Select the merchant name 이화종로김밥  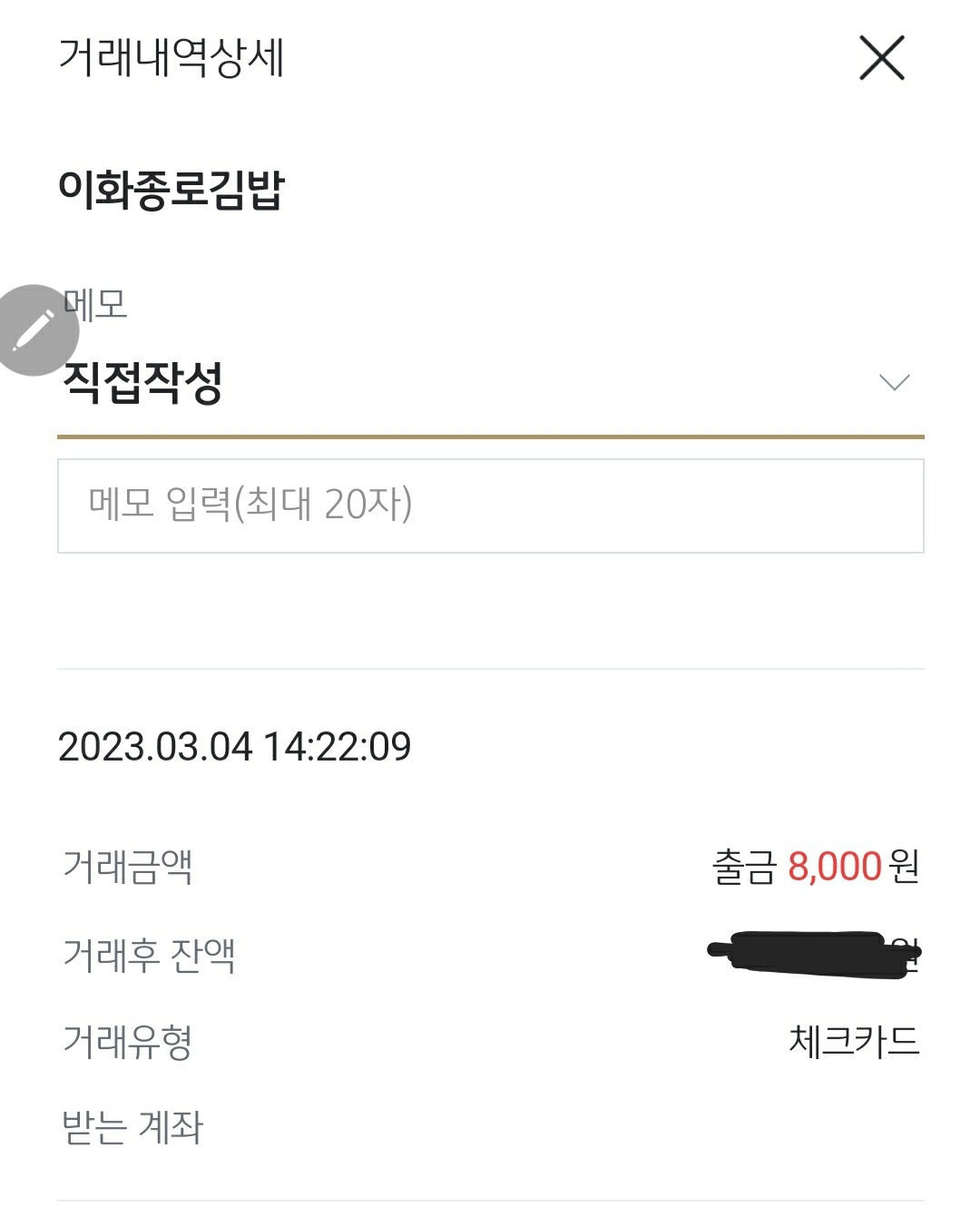(171, 189)
